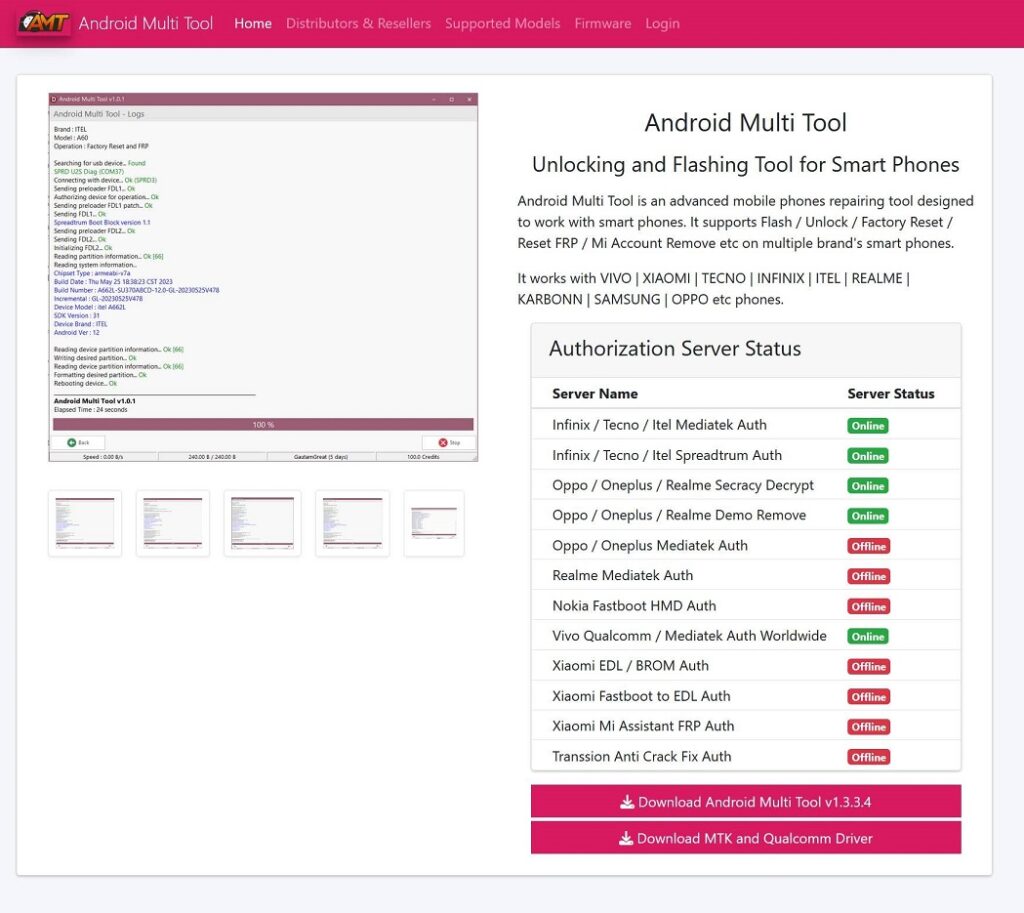Open the Supported Models page
The width and height of the screenshot is (1024, 913).
(x=502, y=24)
